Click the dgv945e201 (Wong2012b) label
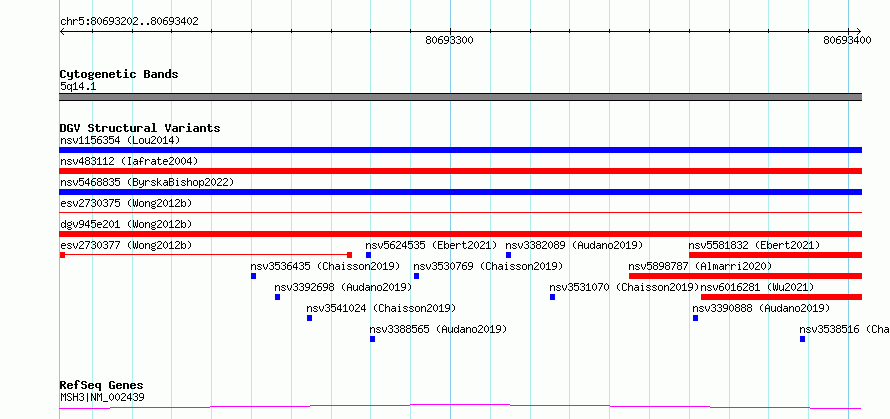The height and width of the screenshot is (419, 890). [126, 224]
